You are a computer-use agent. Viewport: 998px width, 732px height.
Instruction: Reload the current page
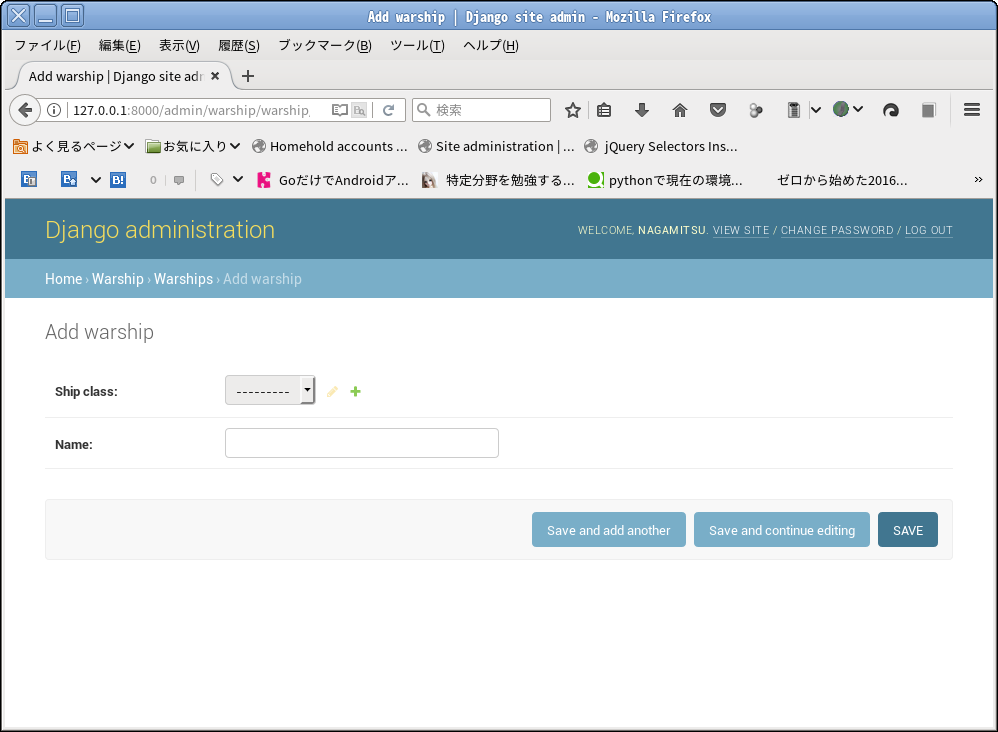(388, 110)
